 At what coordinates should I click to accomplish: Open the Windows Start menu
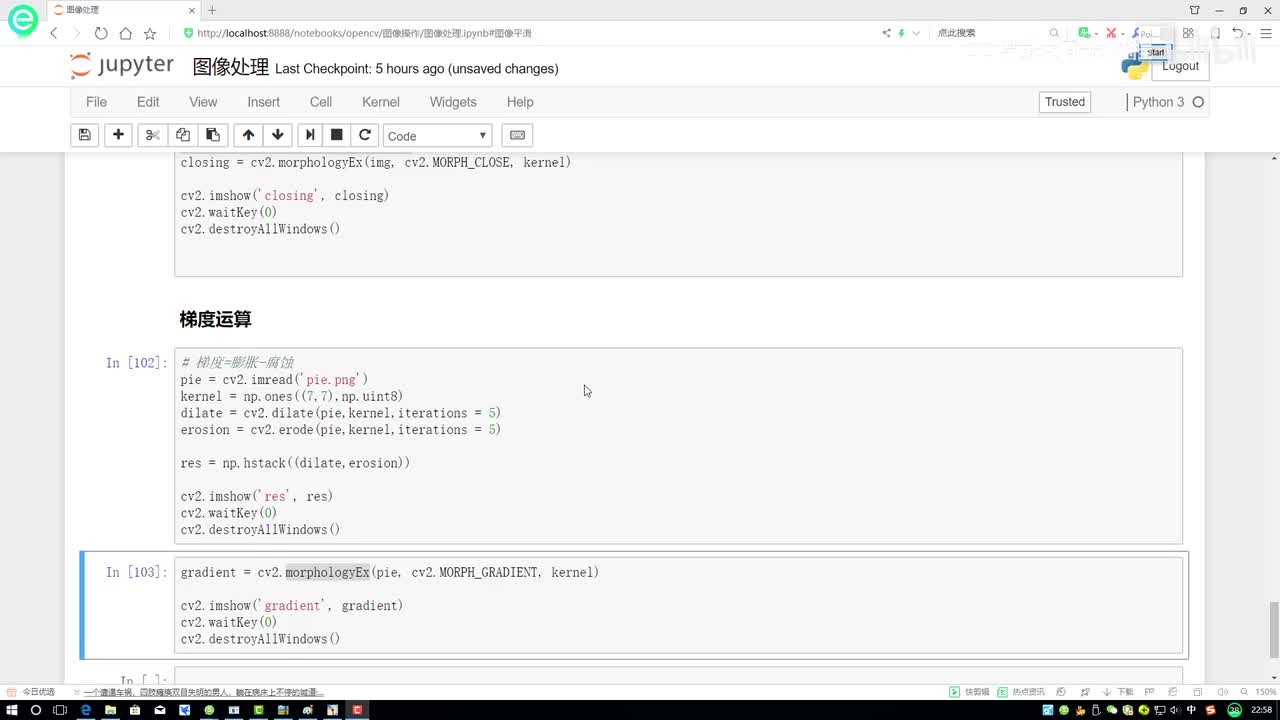point(11,710)
